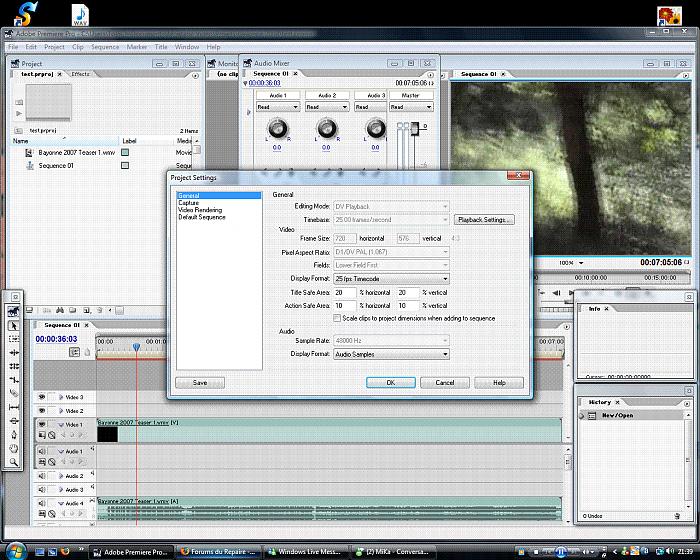Expand the Video 3 track triangle
700x560 pixels.
click(x=61, y=397)
